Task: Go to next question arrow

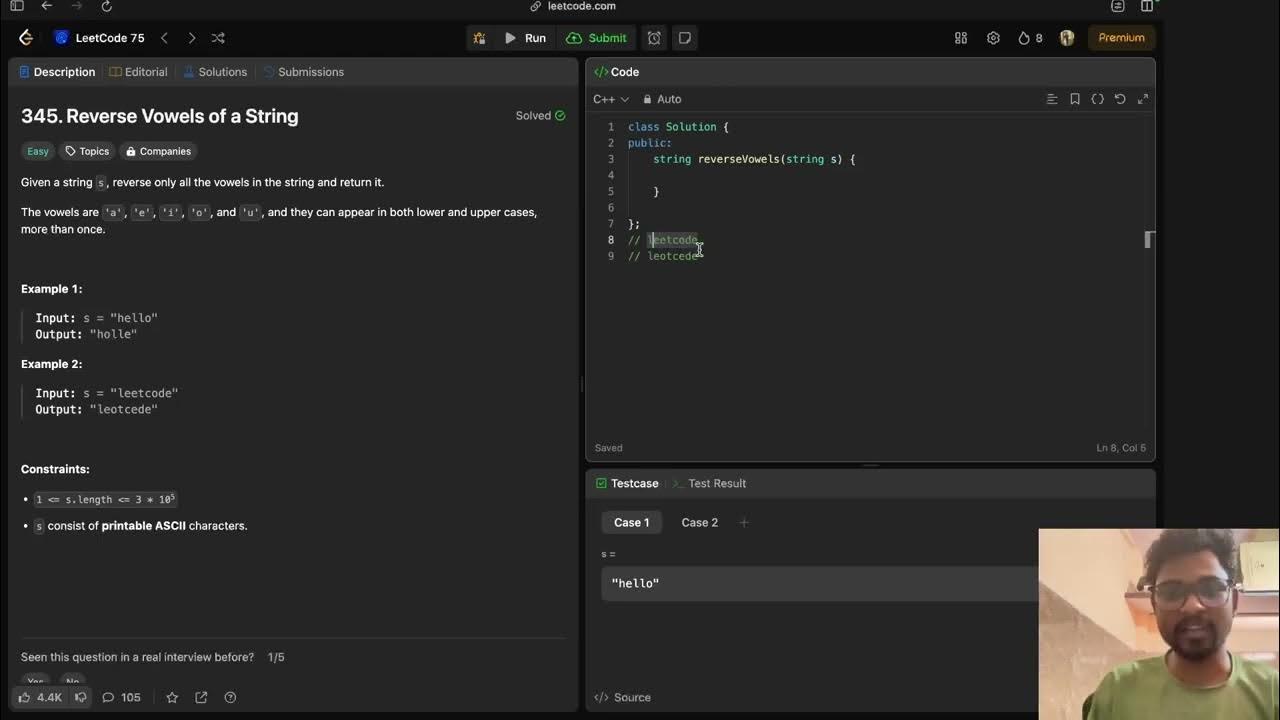Action: [x=192, y=38]
